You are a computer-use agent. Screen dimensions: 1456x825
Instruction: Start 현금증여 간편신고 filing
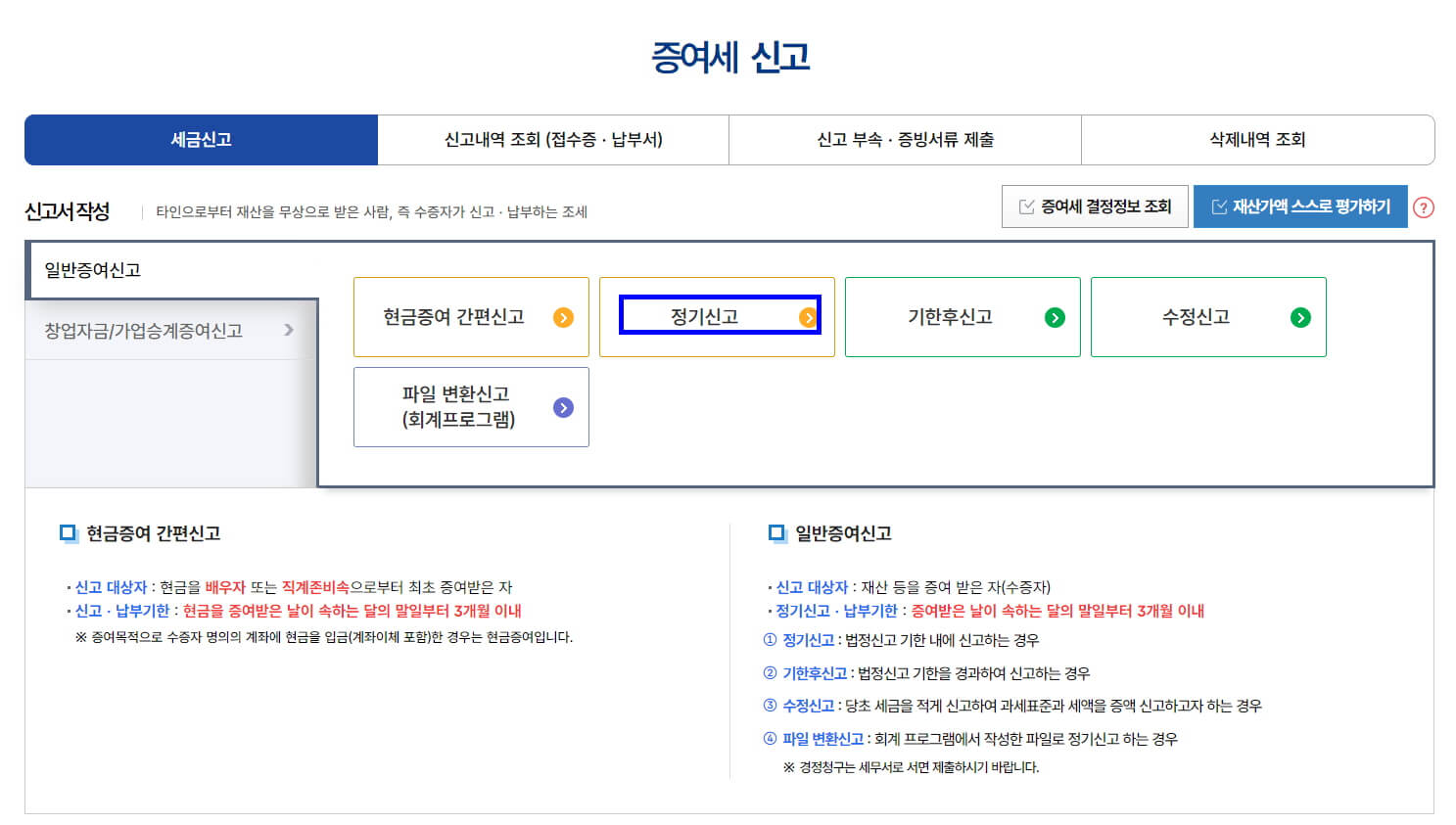click(471, 317)
